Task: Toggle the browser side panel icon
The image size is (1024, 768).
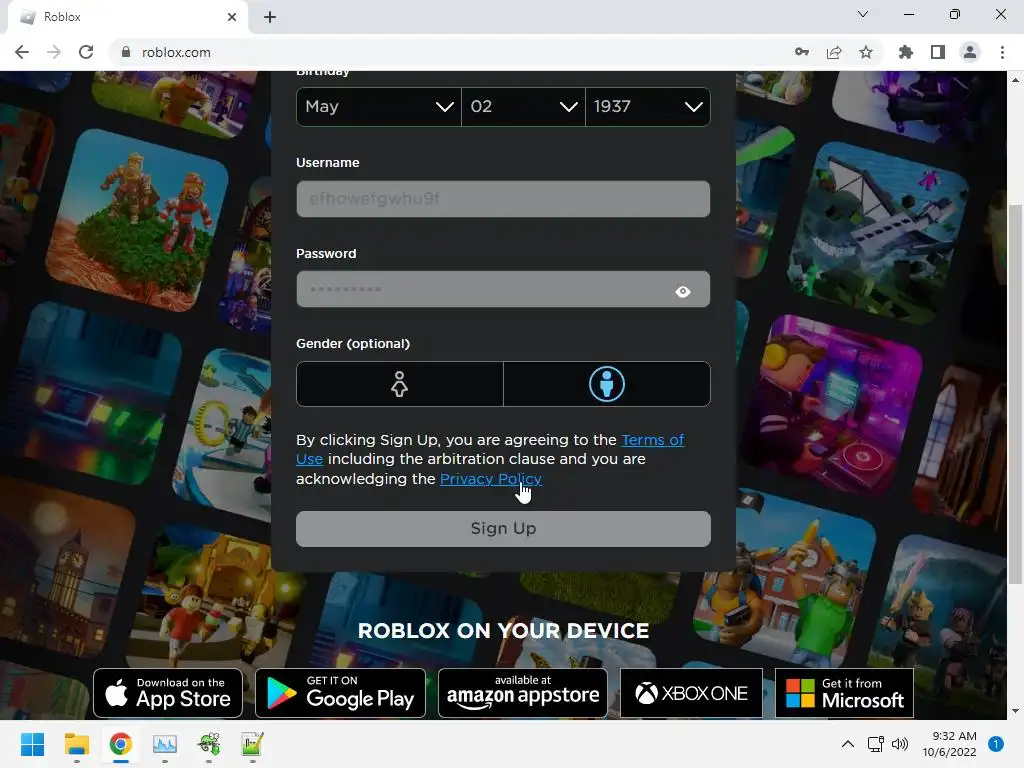Action: [938, 52]
